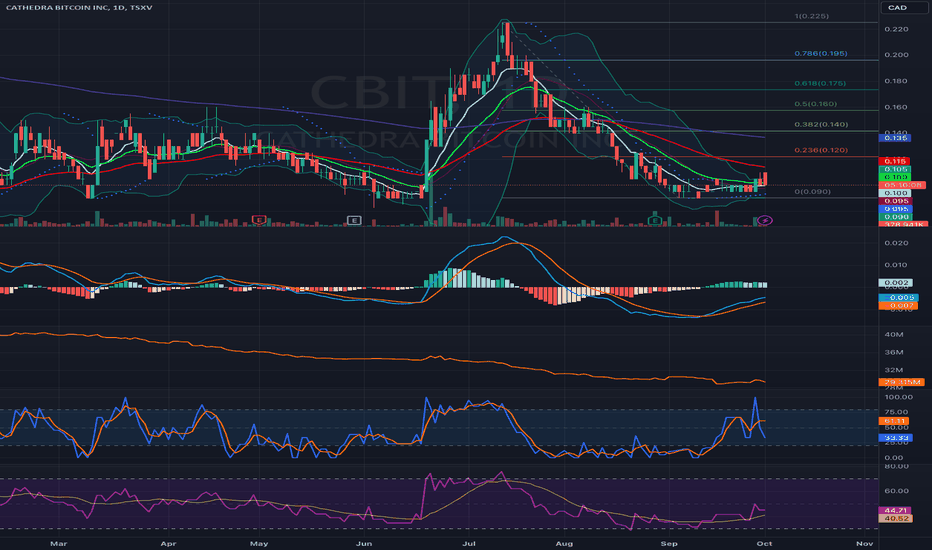Select the Fib level label 0.236(0.120)
Screen dimensions: 932x550
[x=821, y=150]
